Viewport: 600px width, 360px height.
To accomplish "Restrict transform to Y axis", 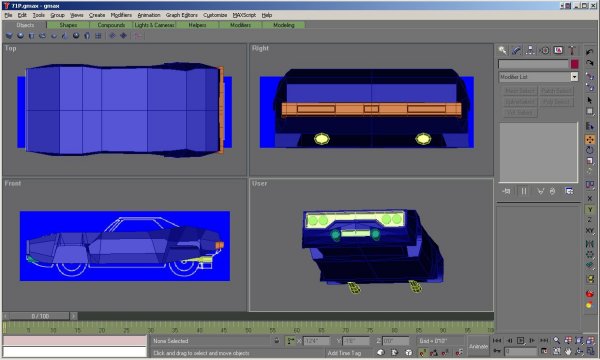I will tap(590, 210).
